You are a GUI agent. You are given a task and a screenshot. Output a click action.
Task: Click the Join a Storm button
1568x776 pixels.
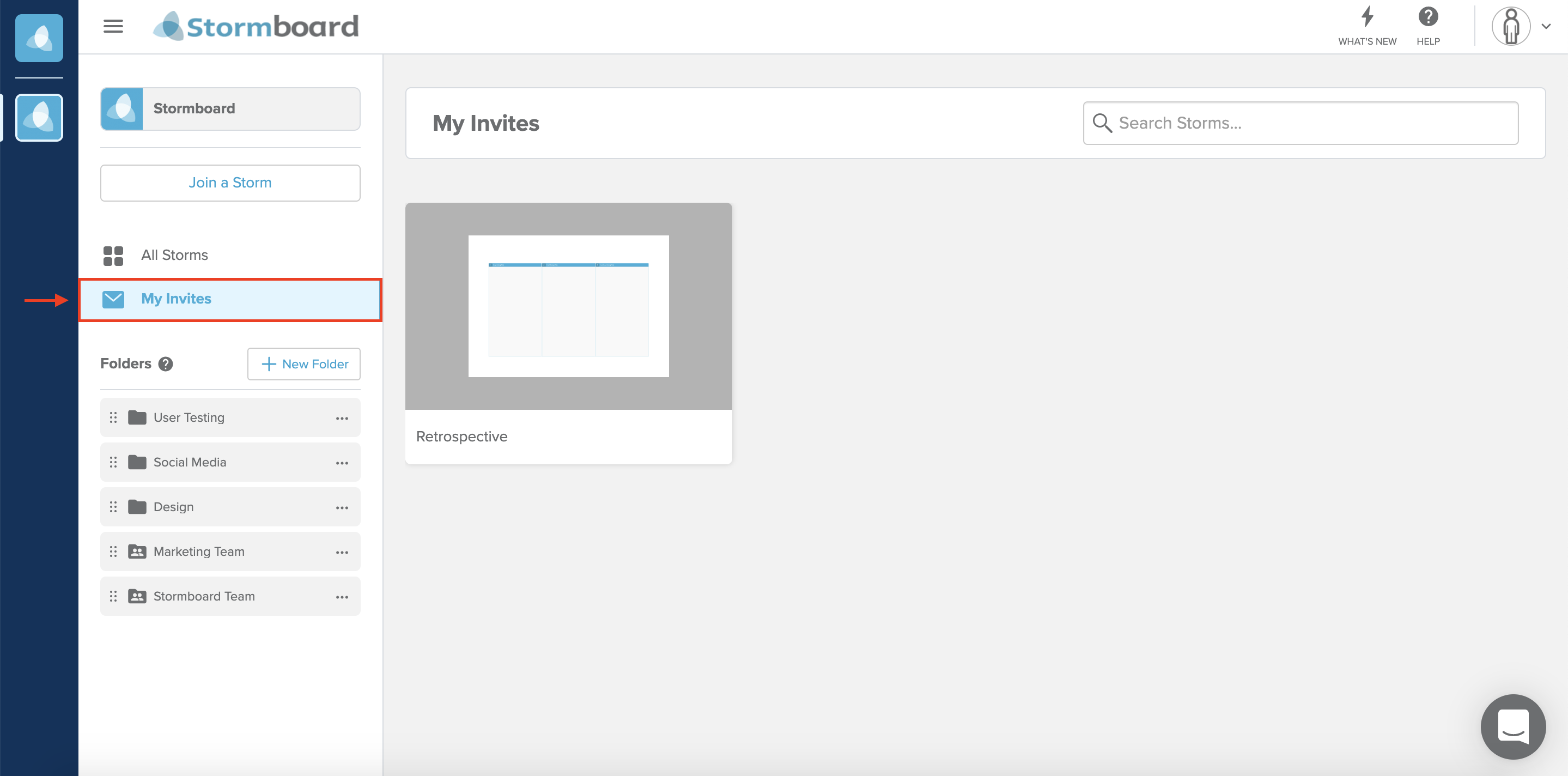point(230,182)
